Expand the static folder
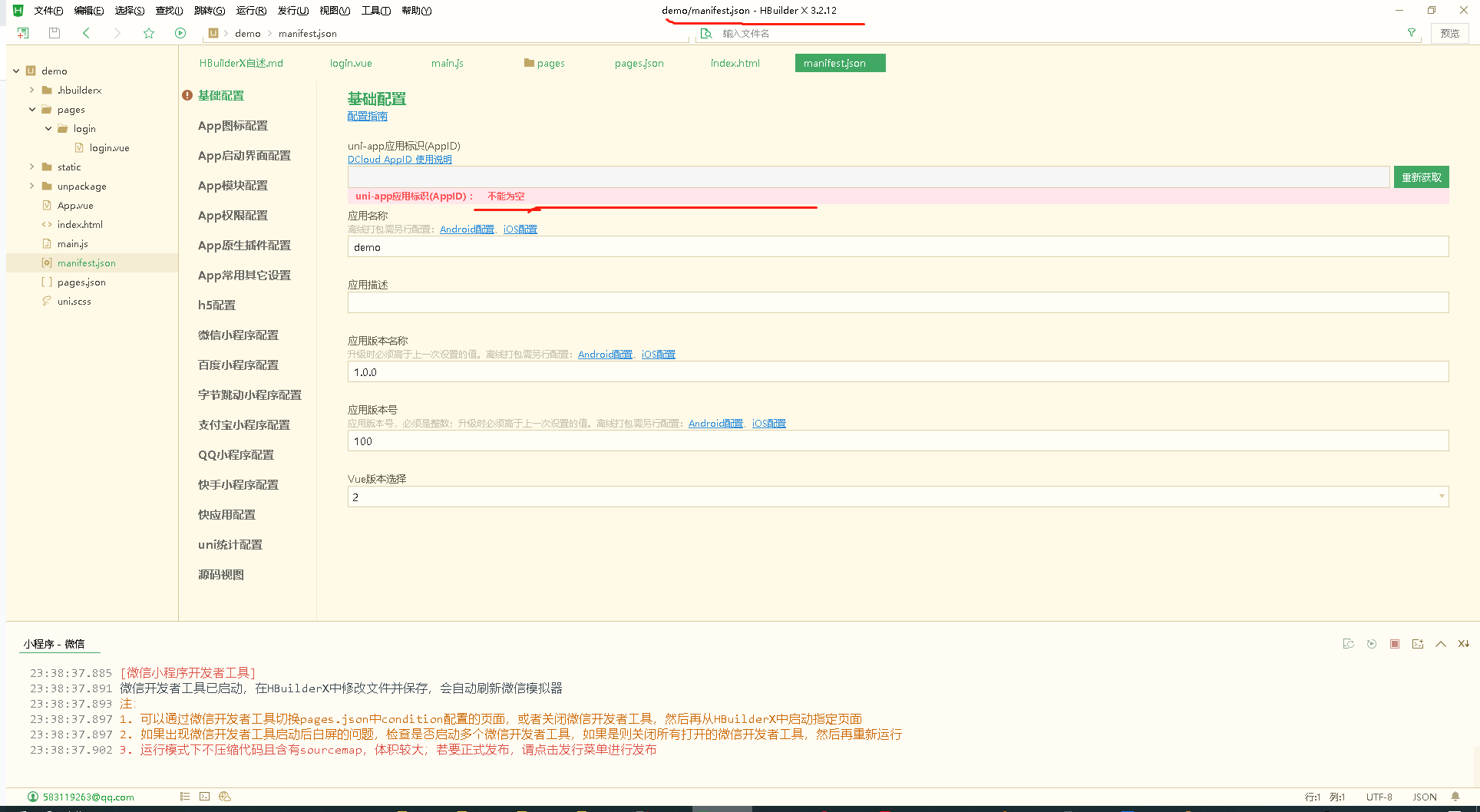Screen dimensions: 1480x812 pyautogui.click(x=31, y=167)
